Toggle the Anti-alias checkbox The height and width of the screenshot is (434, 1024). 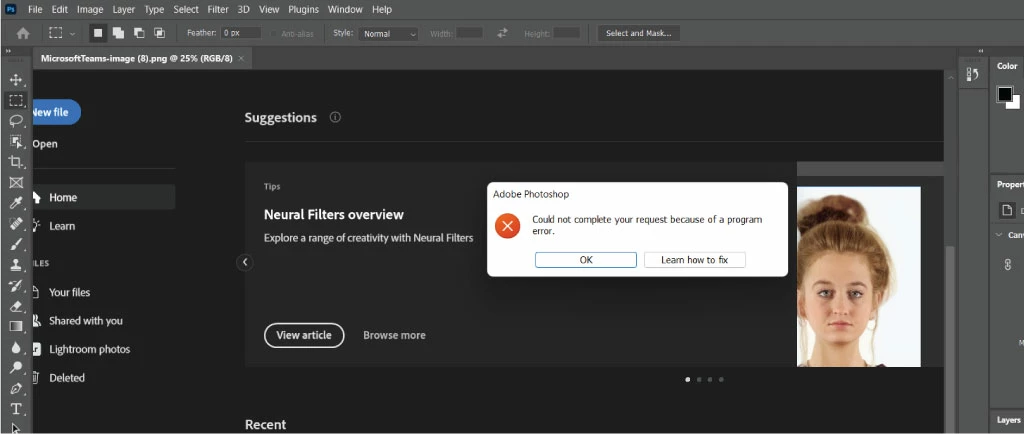274,33
